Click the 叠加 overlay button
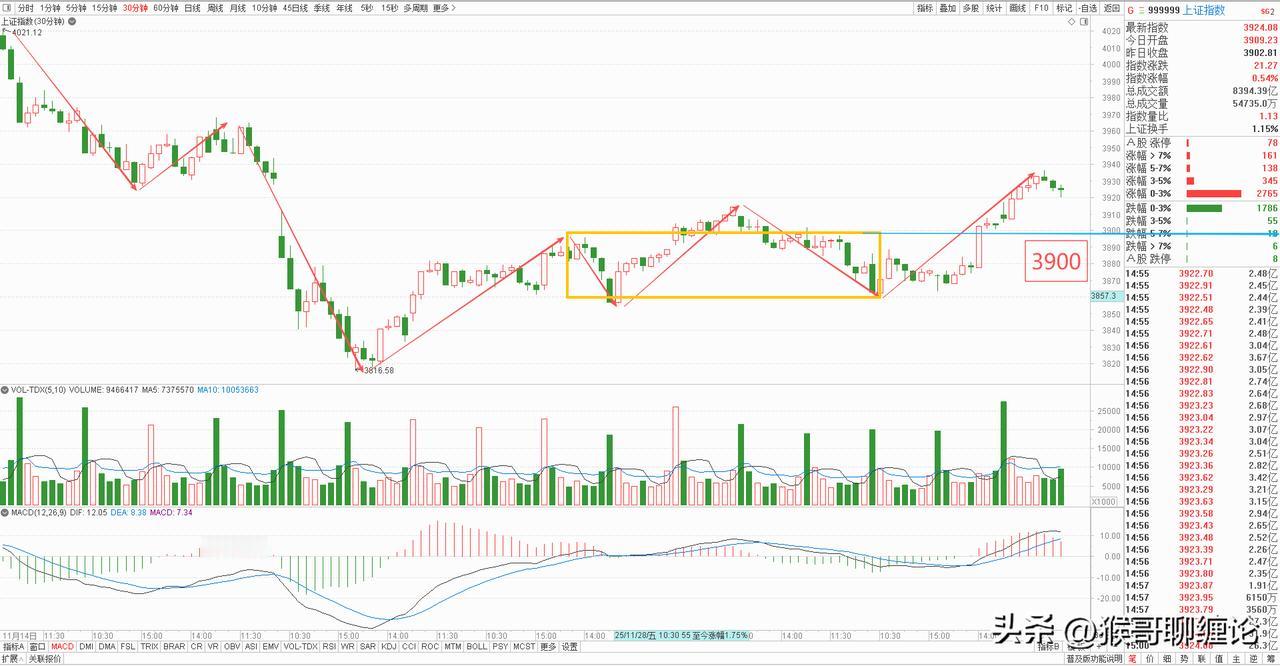The image size is (1280, 666). click(x=948, y=8)
